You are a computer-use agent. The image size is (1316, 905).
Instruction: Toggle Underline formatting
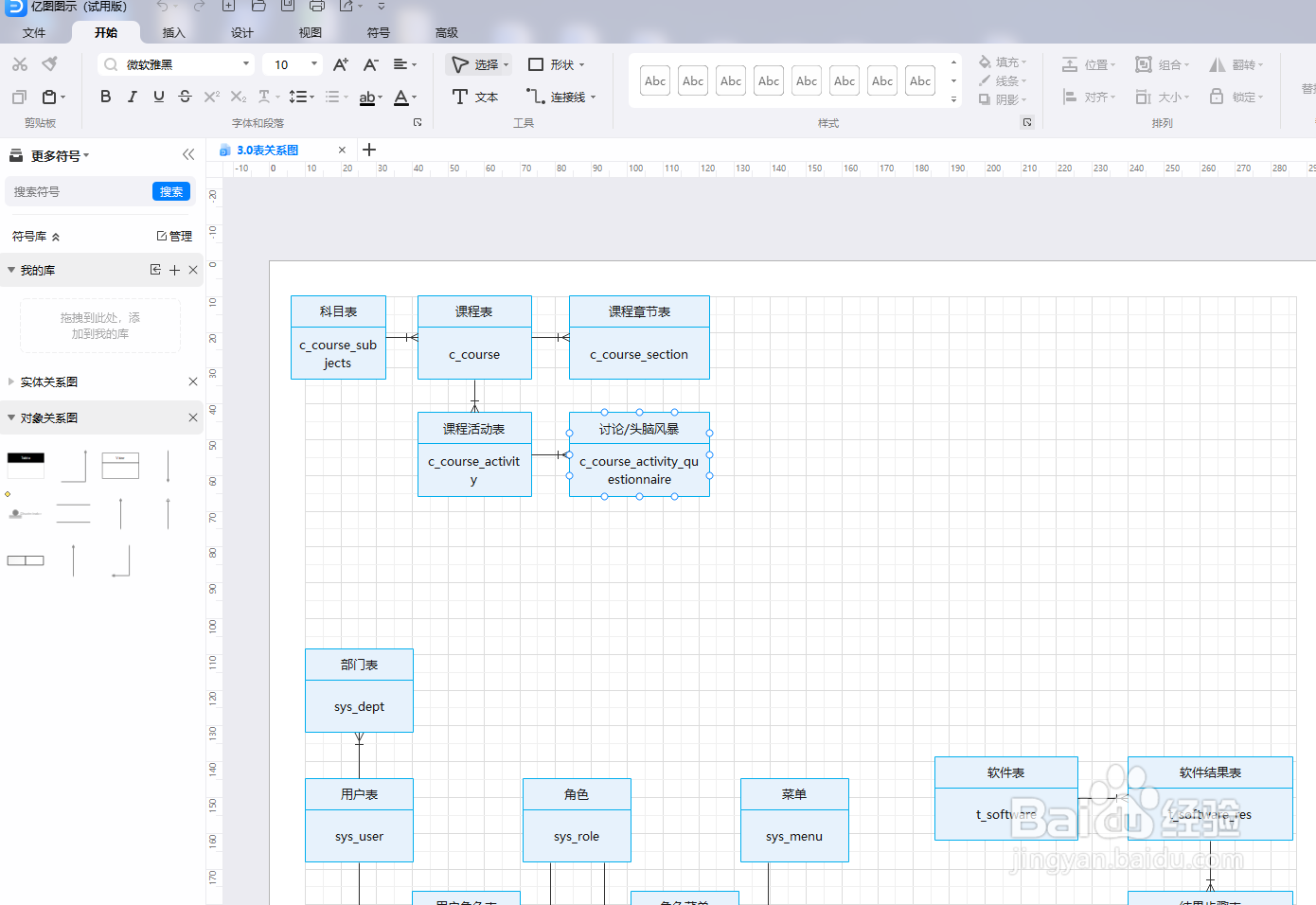click(x=158, y=97)
